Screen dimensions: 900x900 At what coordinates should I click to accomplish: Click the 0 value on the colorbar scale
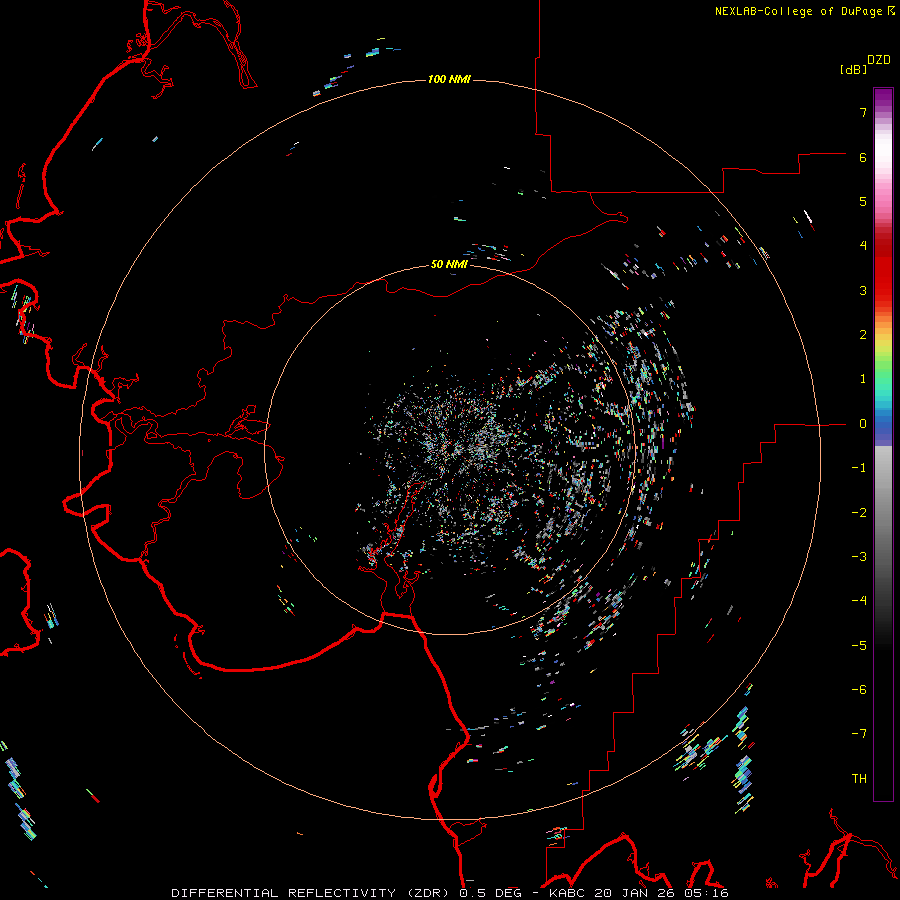[863, 424]
